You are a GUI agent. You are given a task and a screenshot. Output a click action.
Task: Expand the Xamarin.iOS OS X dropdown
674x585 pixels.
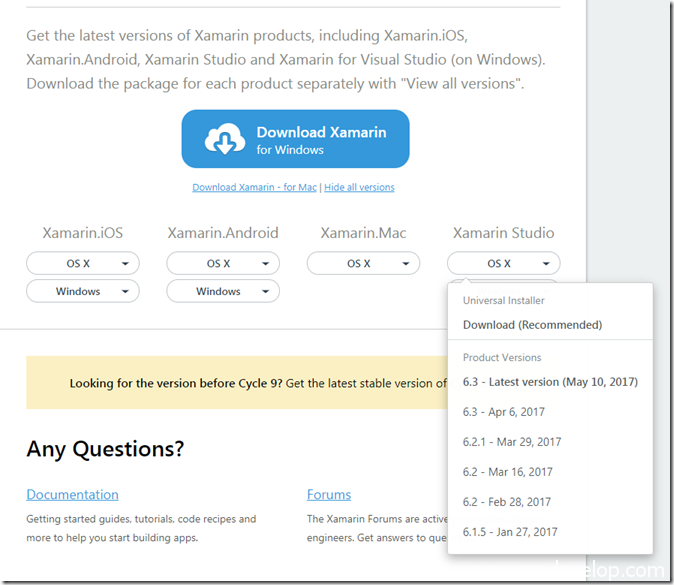click(x=82, y=263)
